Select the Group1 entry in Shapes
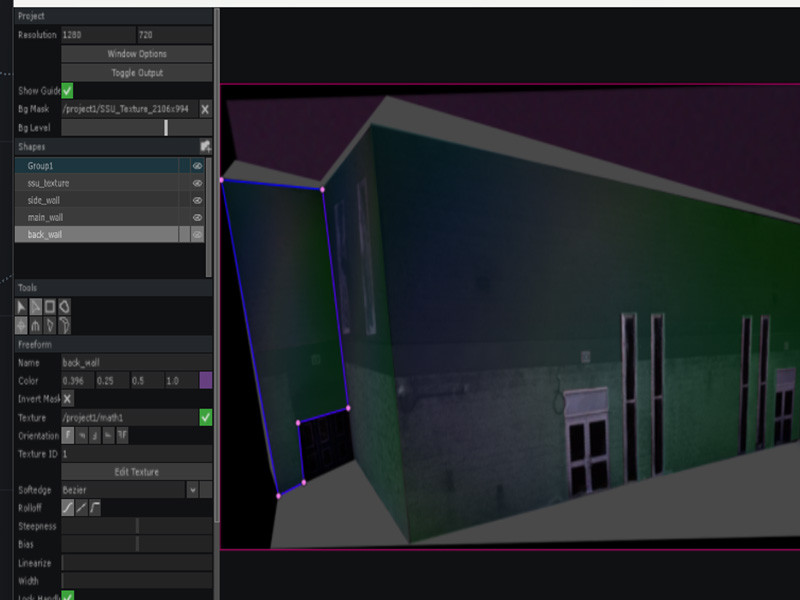This screenshot has width=800, height=600. pyautogui.click(x=100, y=164)
